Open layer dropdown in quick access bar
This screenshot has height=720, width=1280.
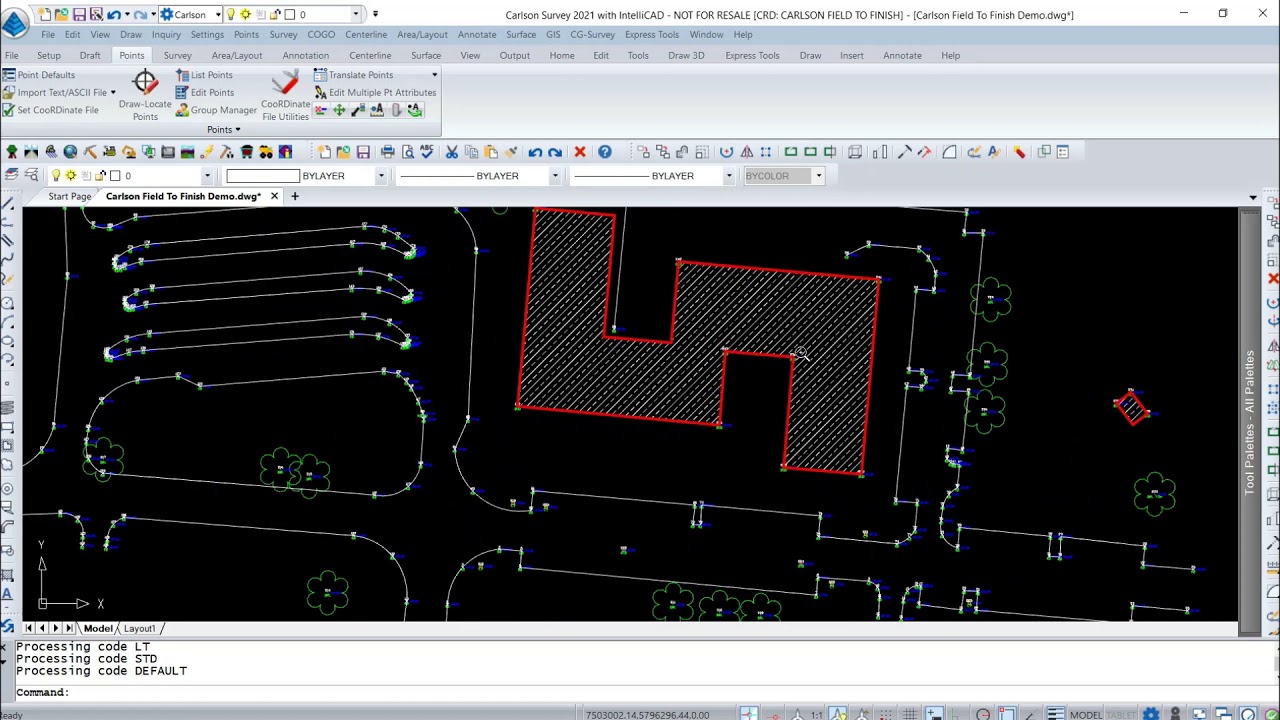356,14
